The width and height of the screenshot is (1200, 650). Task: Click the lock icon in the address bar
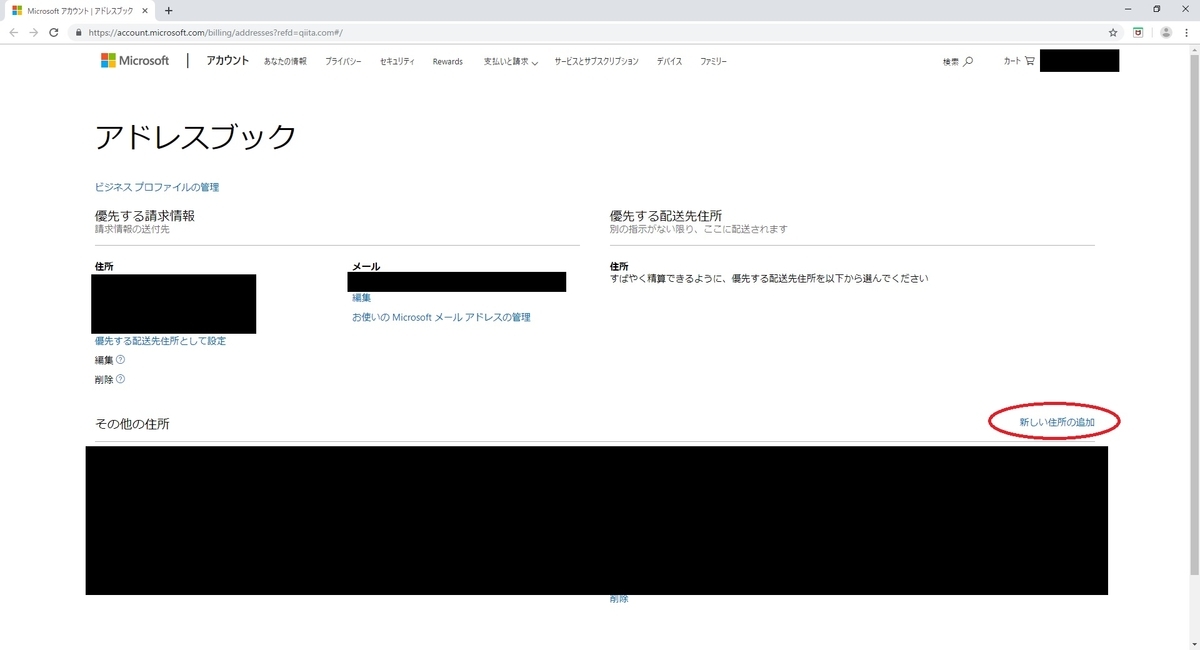78,32
